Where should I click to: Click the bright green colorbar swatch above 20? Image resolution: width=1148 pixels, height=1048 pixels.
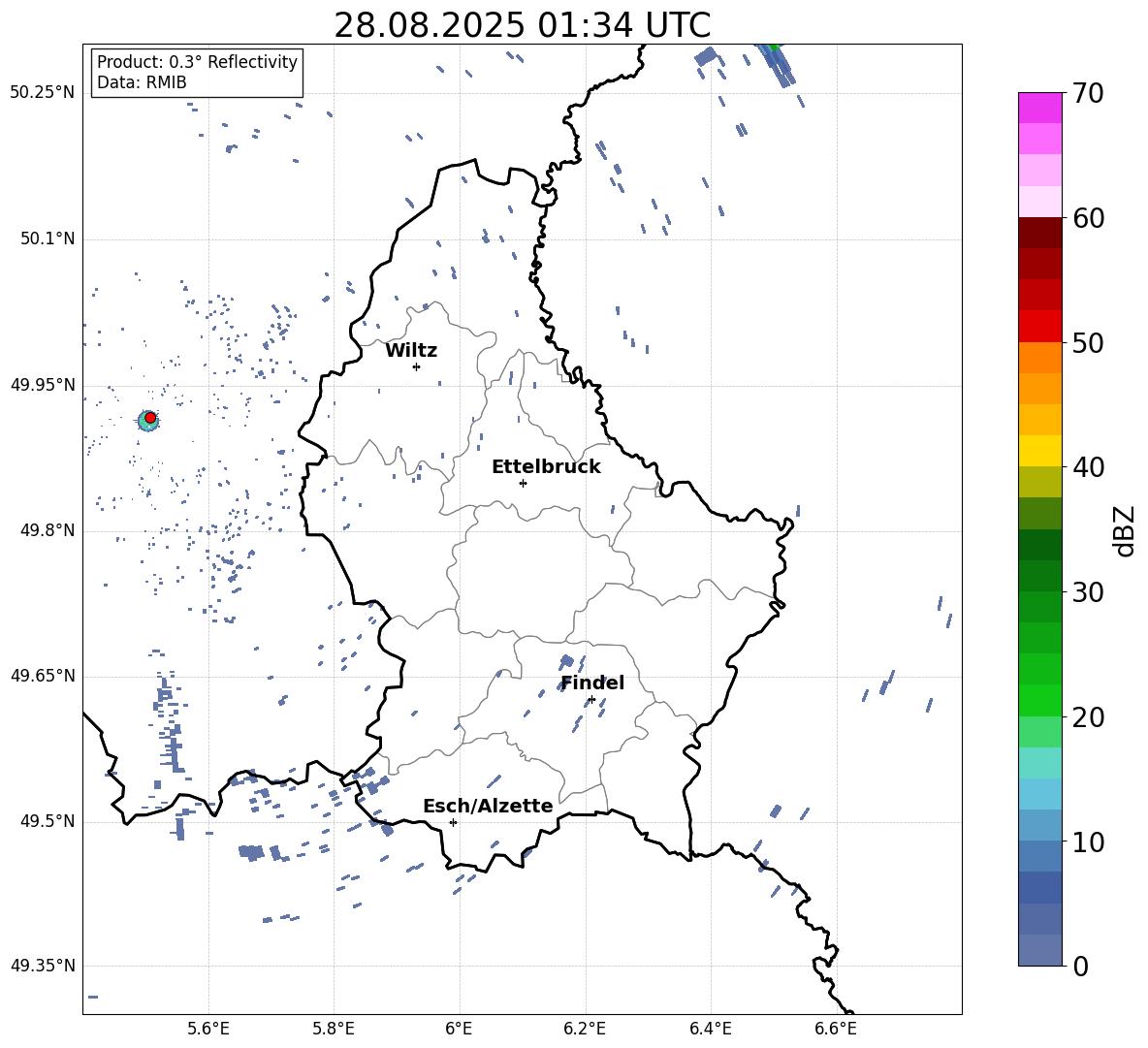click(x=1040, y=700)
